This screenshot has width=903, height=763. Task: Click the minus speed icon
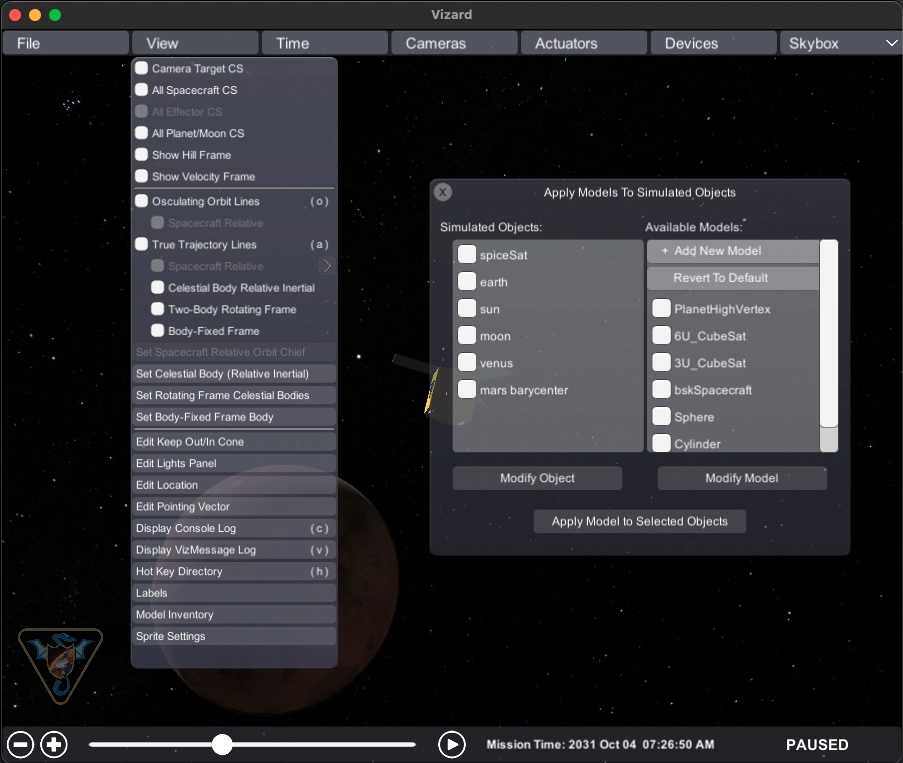tap(21, 744)
